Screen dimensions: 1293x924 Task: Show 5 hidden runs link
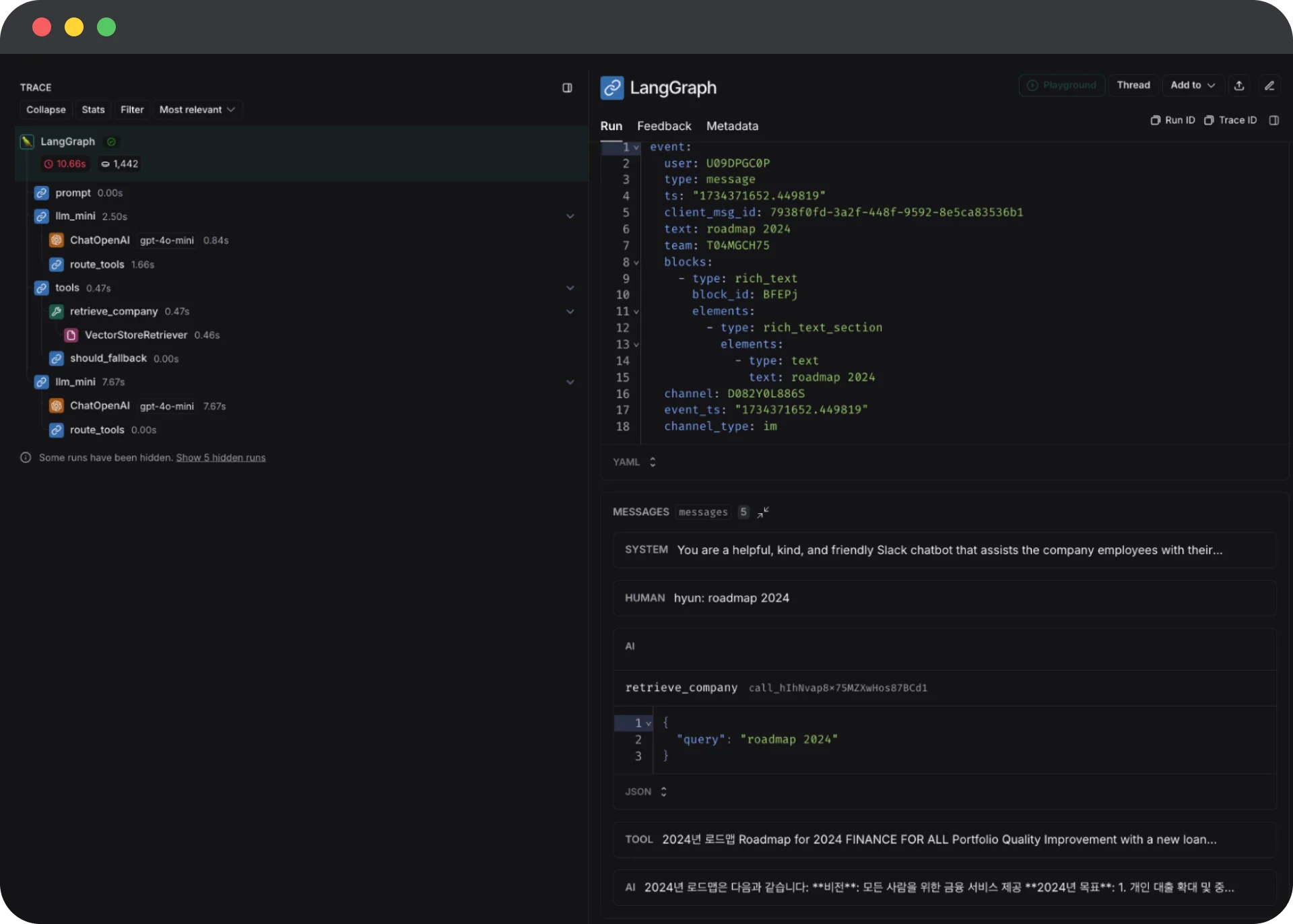(220, 458)
